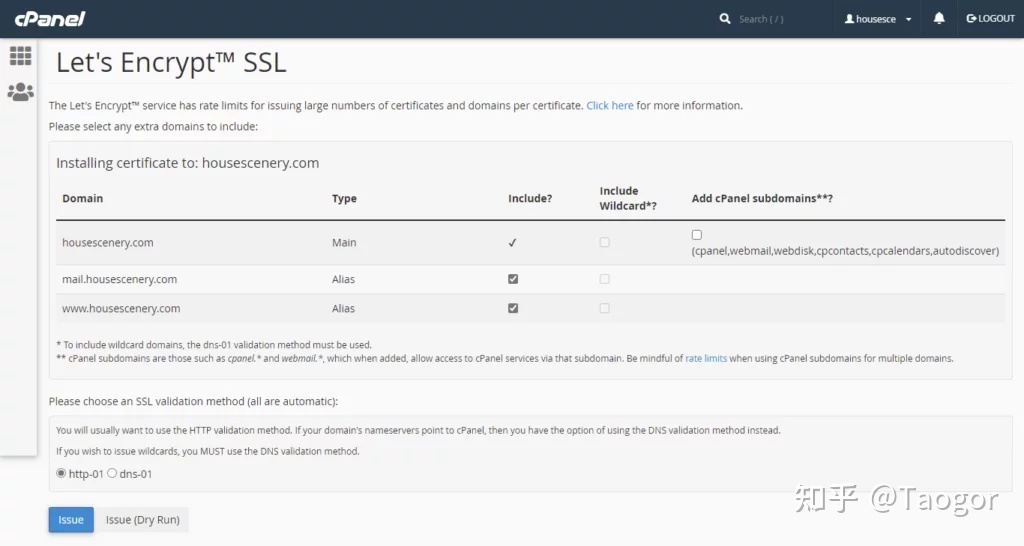Click the 'Include Wildcard*?' column header
Viewport: 1024px width, 546px height.
click(628, 198)
